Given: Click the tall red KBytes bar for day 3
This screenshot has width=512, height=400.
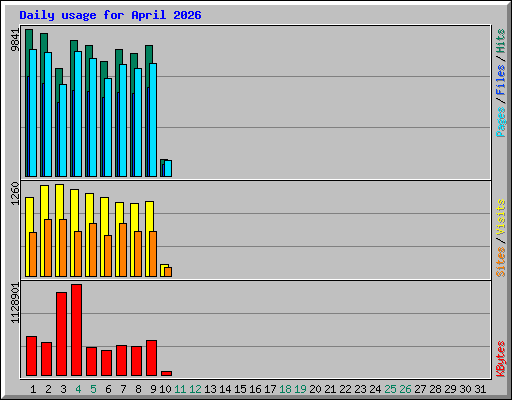Looking at the screenshot, I should [61, 334].
